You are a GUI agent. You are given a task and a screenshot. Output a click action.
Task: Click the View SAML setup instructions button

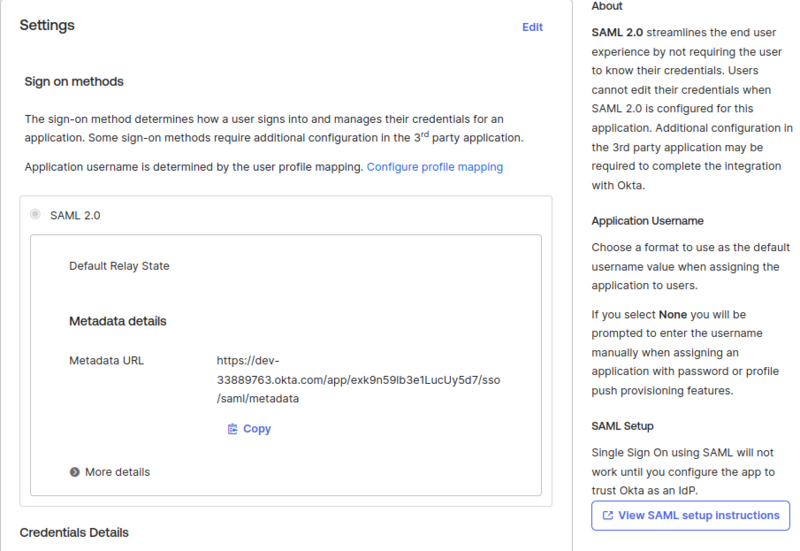(x=690, y=516)
